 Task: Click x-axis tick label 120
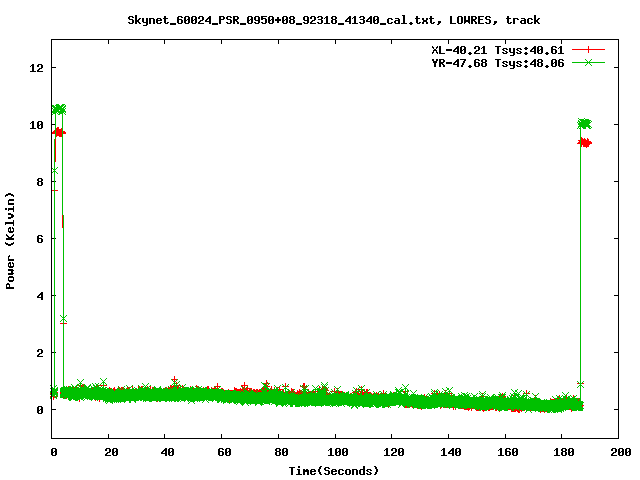tap(394, 452)
